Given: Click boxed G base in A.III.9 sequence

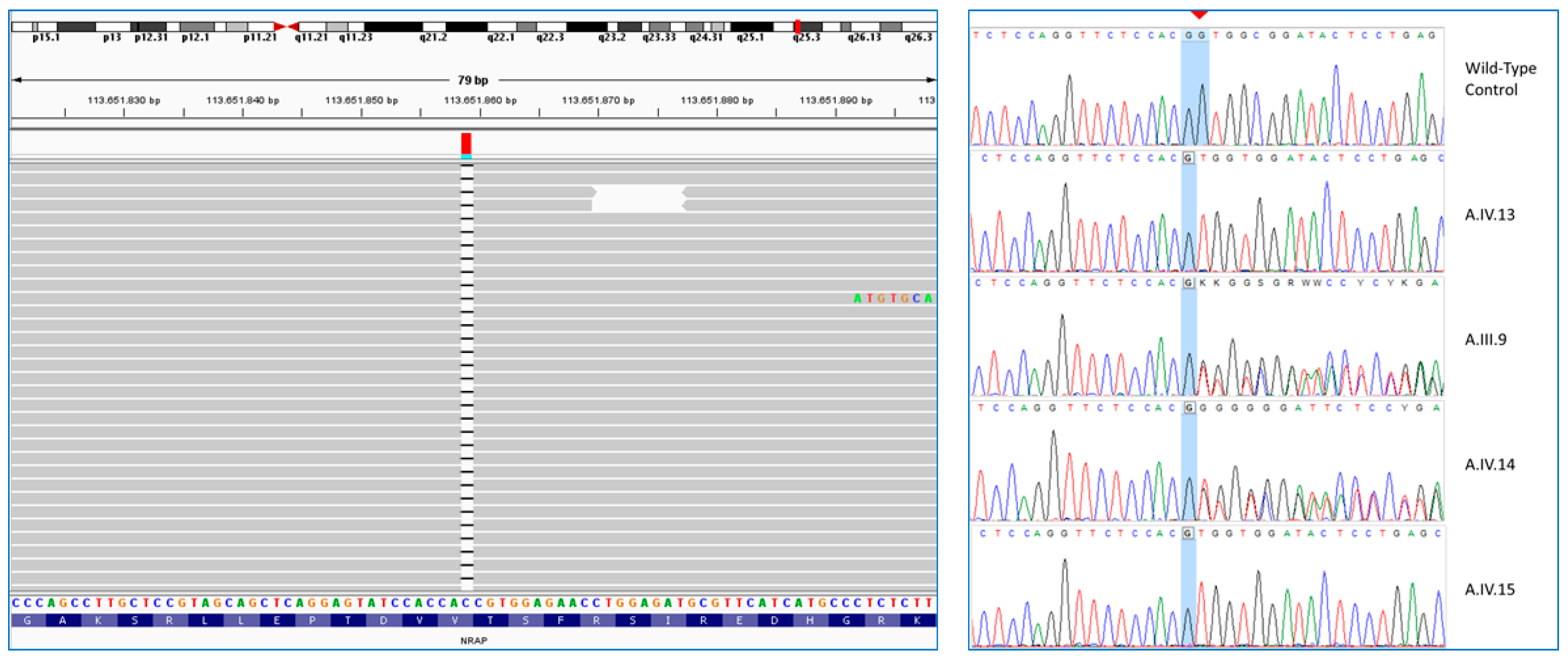Looking at the screenshot, I should (1188, 283).
